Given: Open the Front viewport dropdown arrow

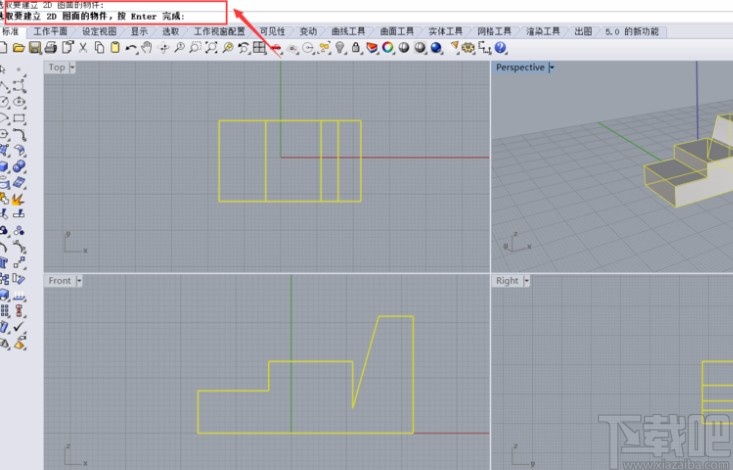Looking at the screenshot, I should click(x=79, y=281).
